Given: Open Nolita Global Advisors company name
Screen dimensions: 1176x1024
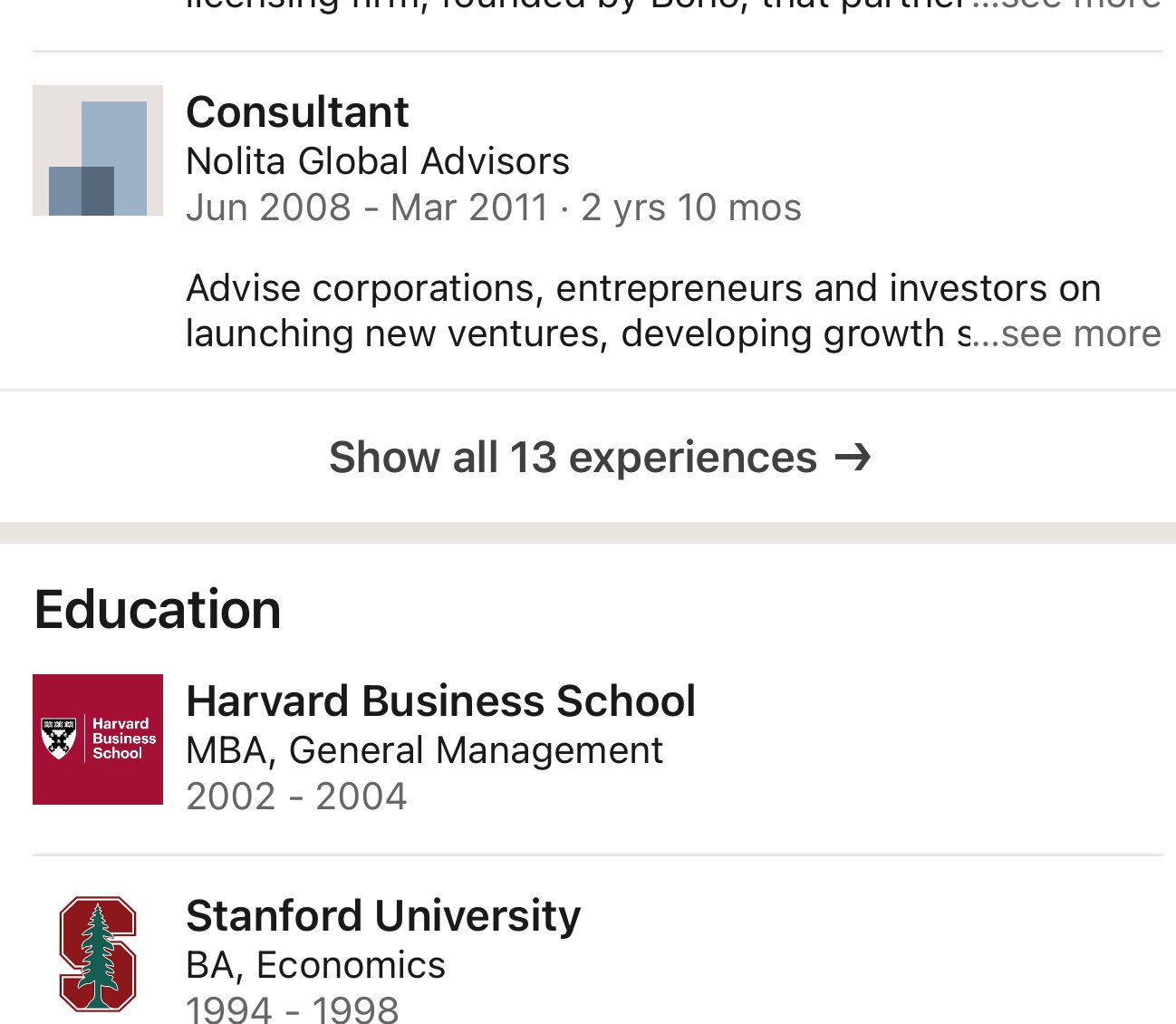Looking at the screenshot, I should pyautogui.click(x=377, y=161).
